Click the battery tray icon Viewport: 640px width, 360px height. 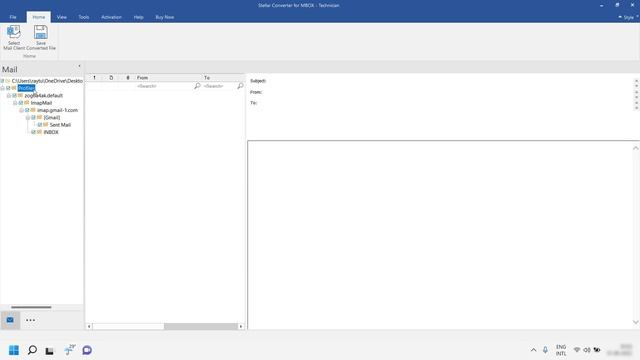[x=597, y=350]
